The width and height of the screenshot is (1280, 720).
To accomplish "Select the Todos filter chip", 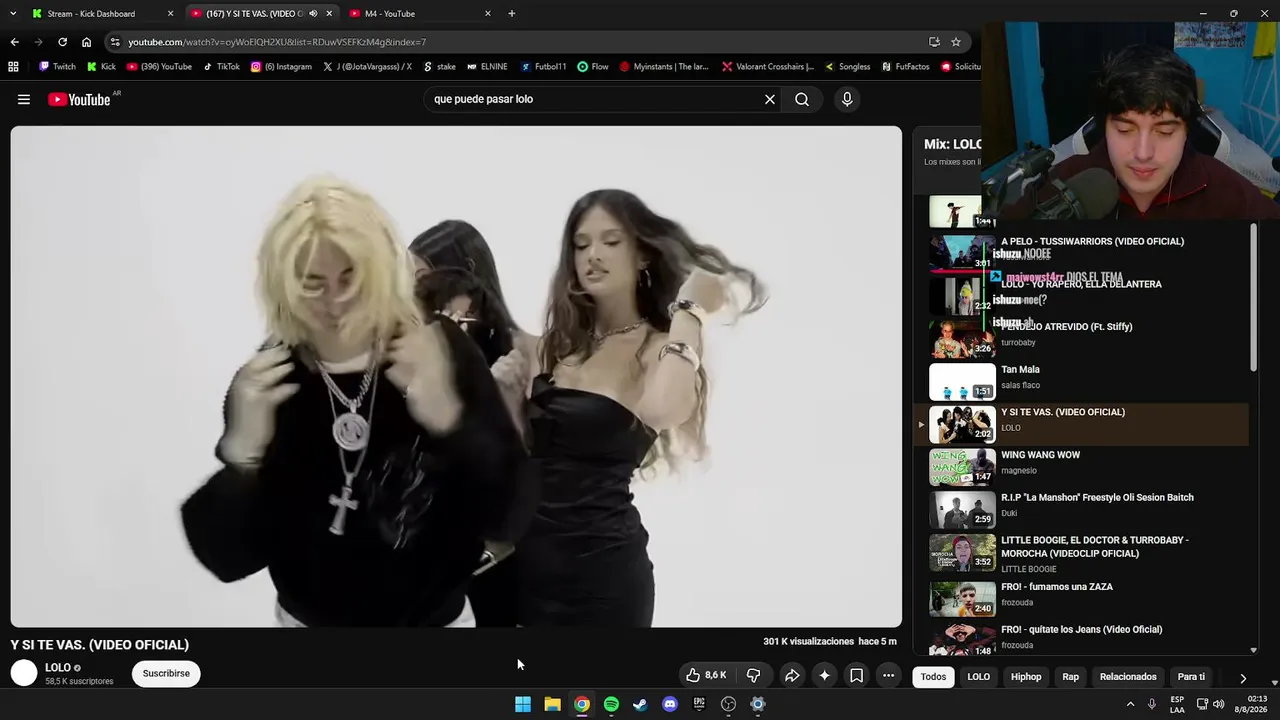I will [933, 677].
